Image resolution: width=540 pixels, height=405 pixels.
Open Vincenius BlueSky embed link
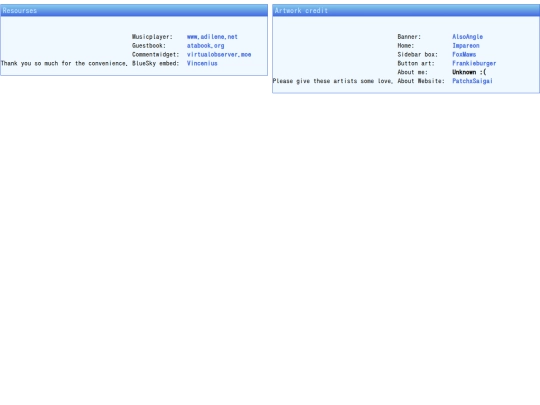[x=202, y=63]
